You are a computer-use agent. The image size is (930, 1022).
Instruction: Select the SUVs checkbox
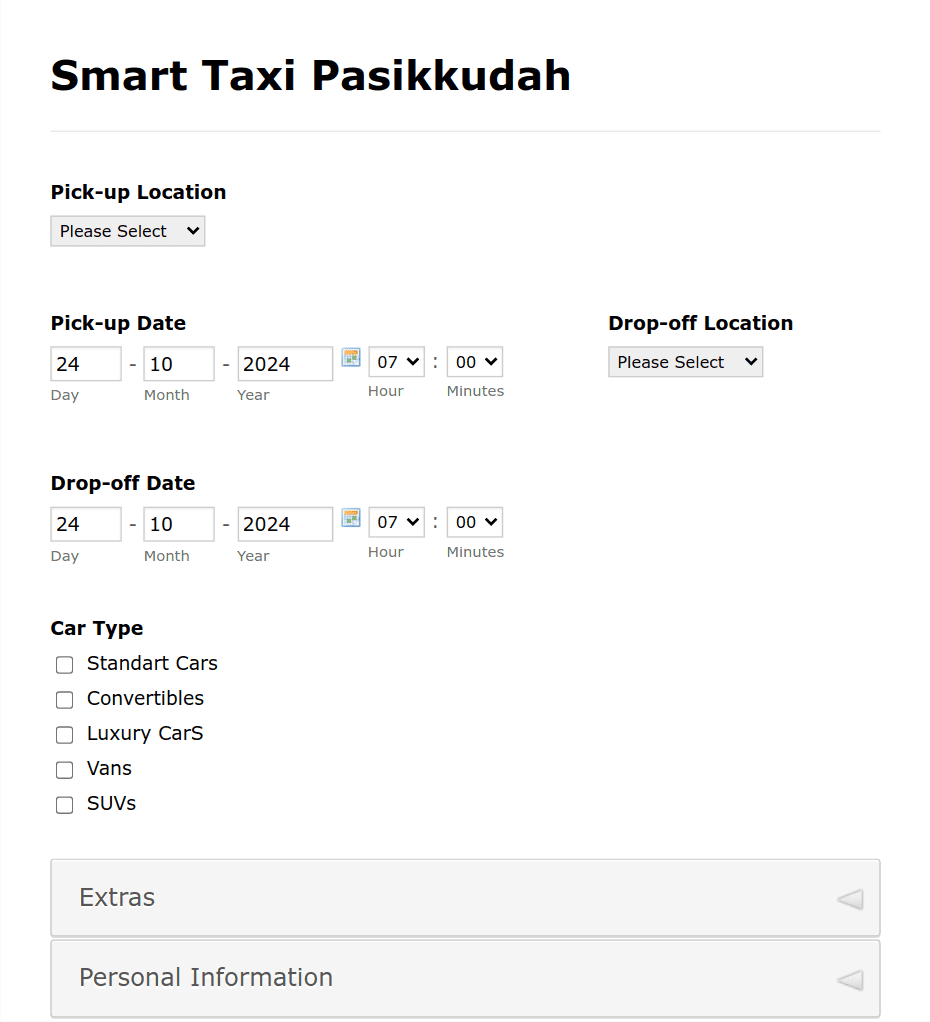[x=65, y=806]
